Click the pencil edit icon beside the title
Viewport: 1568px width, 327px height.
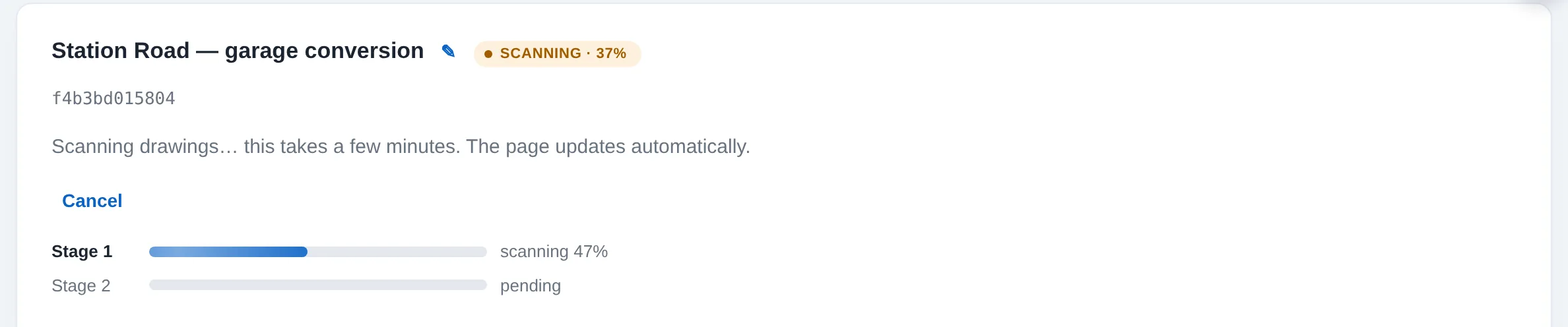click(448, 51)
